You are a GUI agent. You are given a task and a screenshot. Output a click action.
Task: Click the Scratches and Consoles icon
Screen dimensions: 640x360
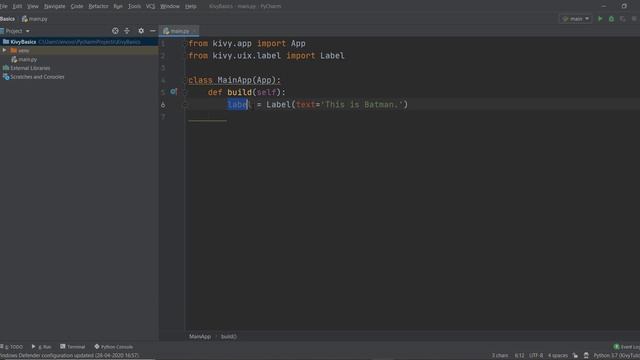point(6,77)
